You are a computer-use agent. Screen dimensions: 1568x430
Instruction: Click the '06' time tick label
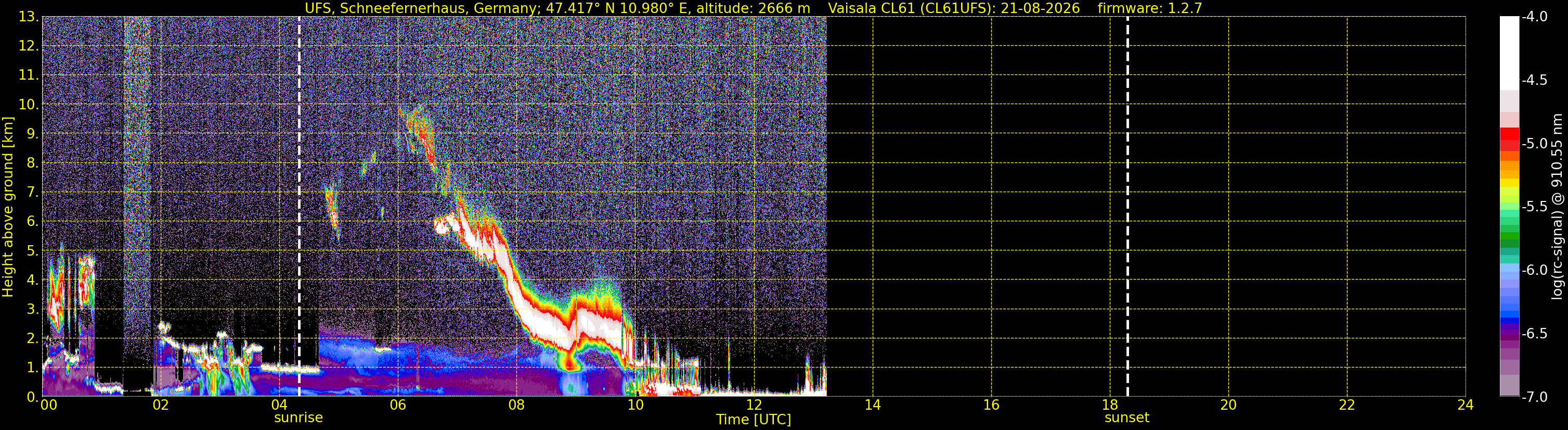397,406
